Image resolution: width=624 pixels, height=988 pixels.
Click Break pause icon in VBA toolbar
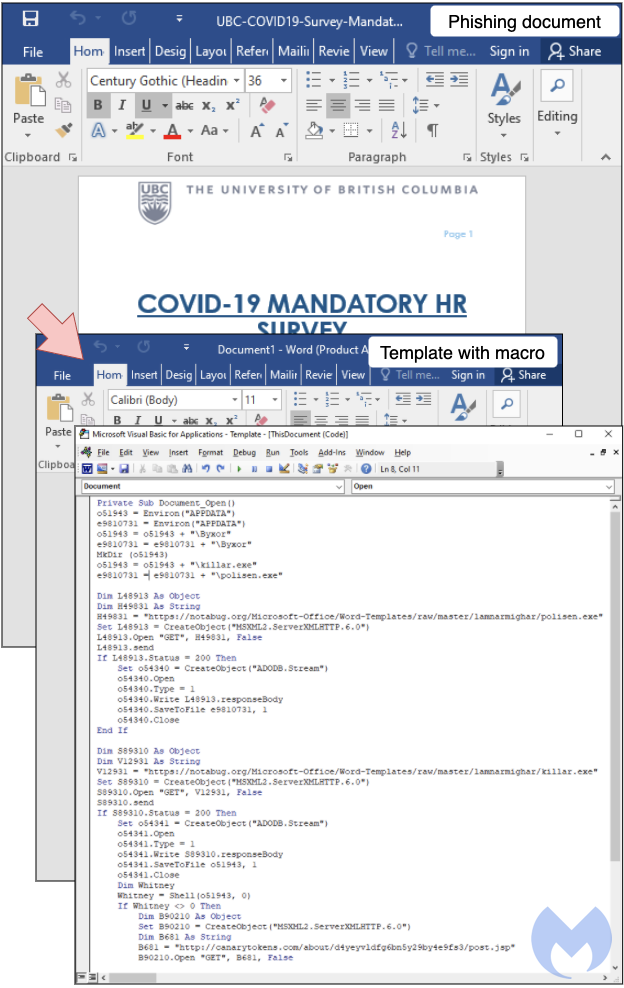point(254,469)
